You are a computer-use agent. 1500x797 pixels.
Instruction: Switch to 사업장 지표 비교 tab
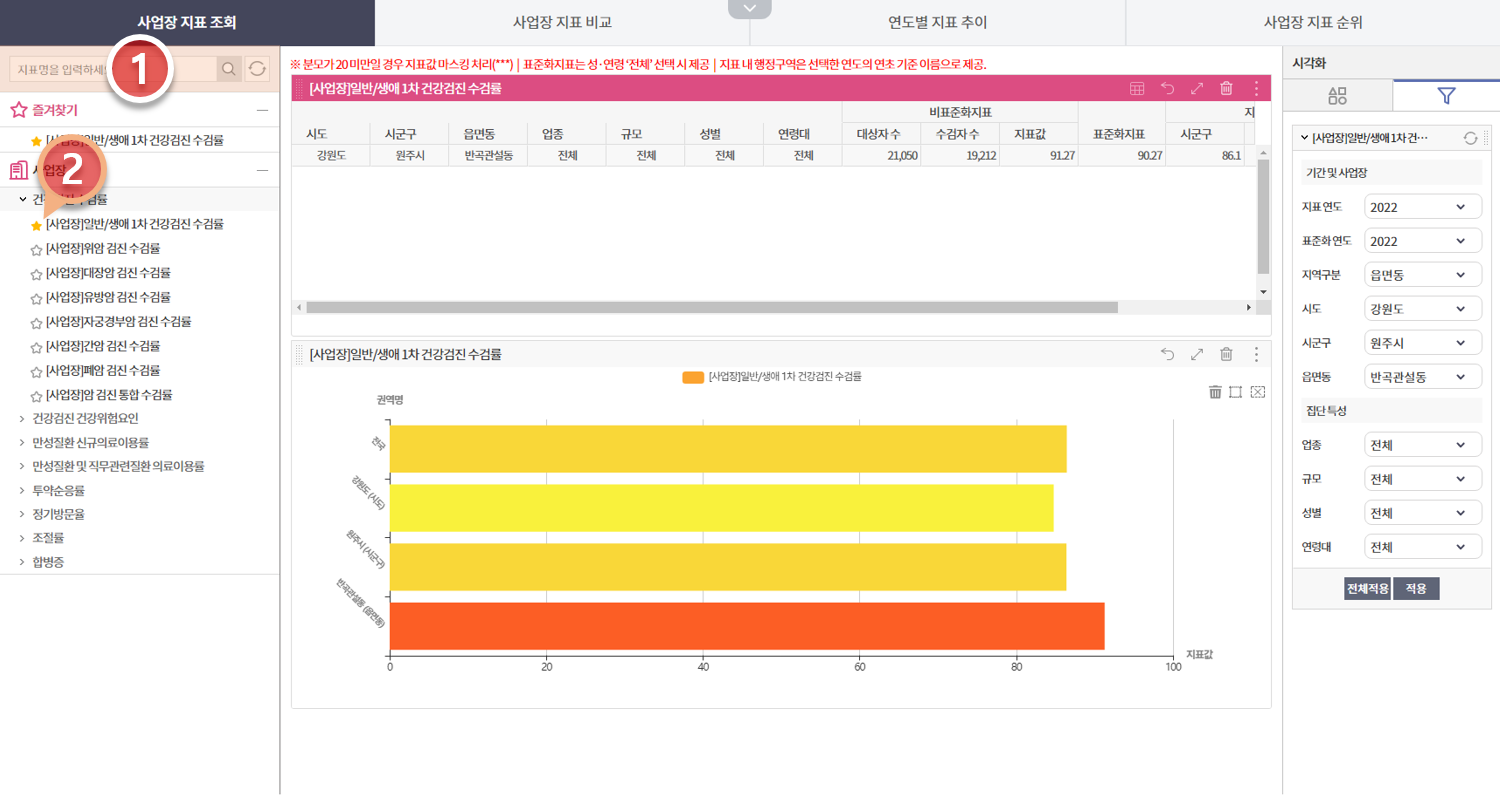pos(562,22)
